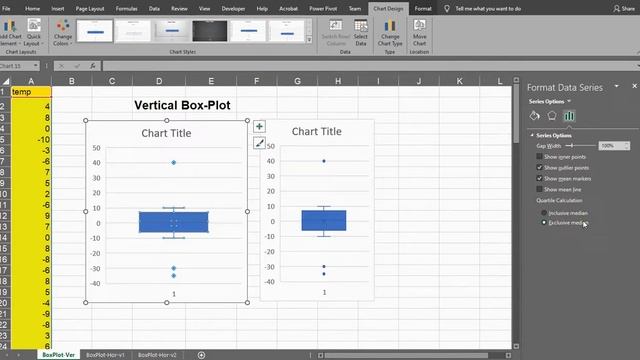Switch to BoxPlot-Hor-v1 sheet tab
Image resolution: width=640 pixels, height=360 pixels.
tap(105, 355)
